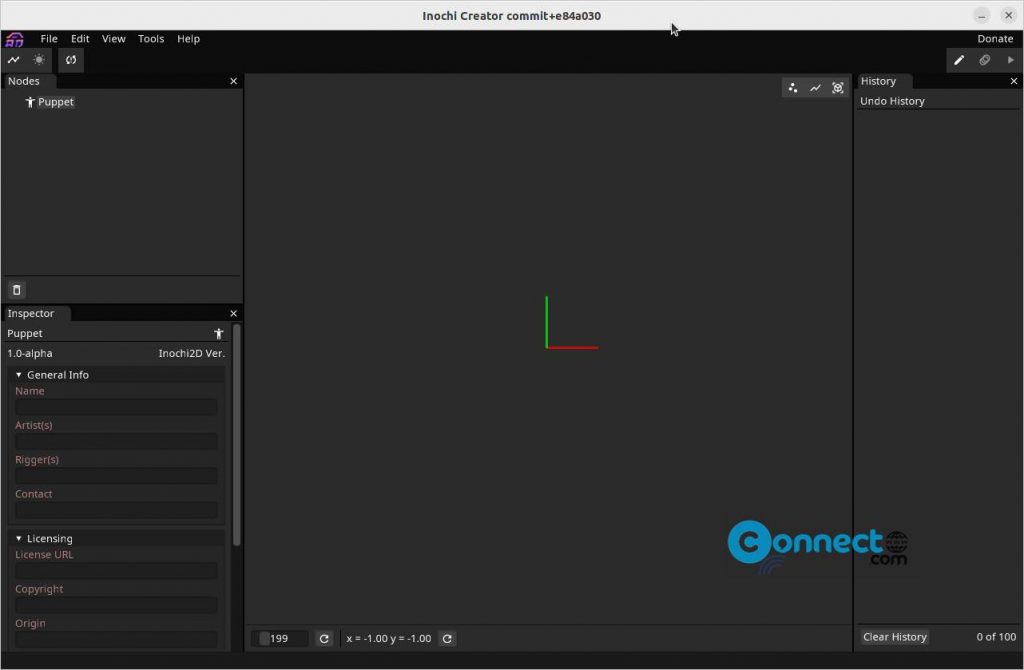Click the sun icon in the left toolbar
Image resolution: width=1024 pixels, height=670 pixels.
tap(38, 60)
